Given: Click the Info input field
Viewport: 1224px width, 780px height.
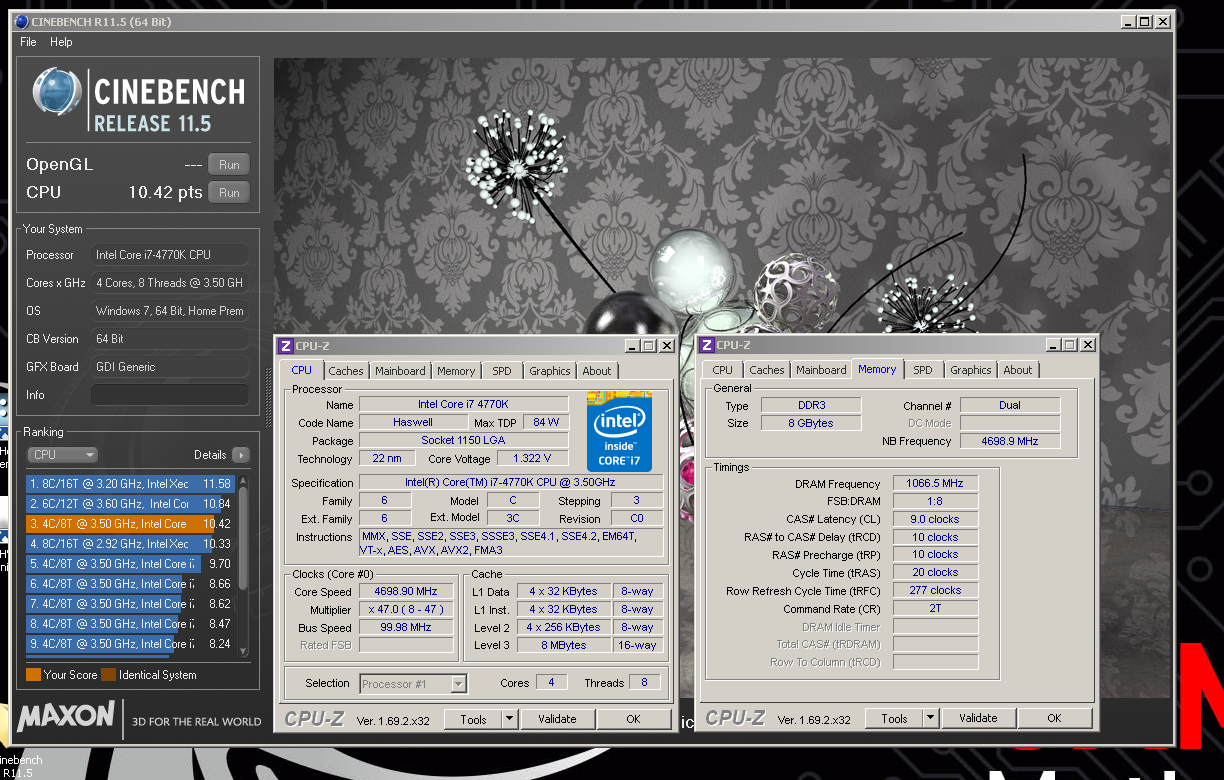Looking at the screenshot, I should click(169, 395).
